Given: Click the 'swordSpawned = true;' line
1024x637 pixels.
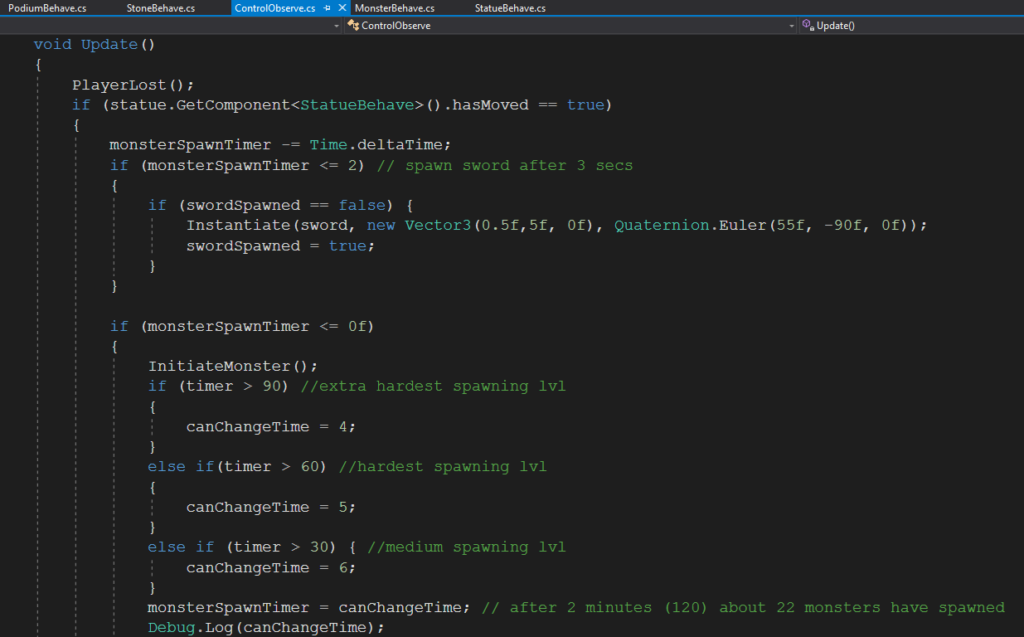Looking at the screenshot, I should 280,246.
